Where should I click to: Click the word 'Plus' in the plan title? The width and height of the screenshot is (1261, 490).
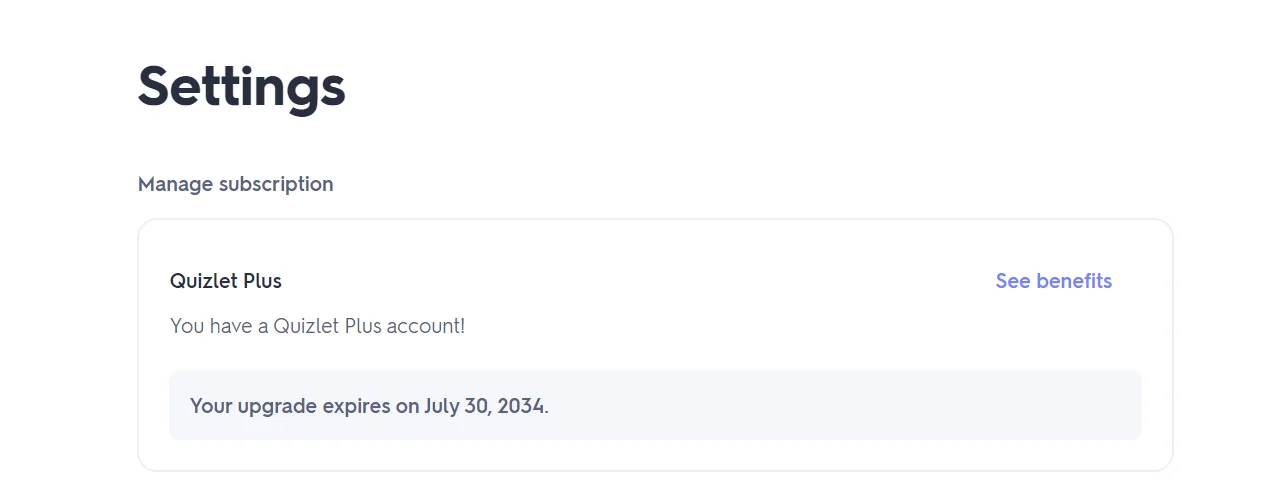262,281
